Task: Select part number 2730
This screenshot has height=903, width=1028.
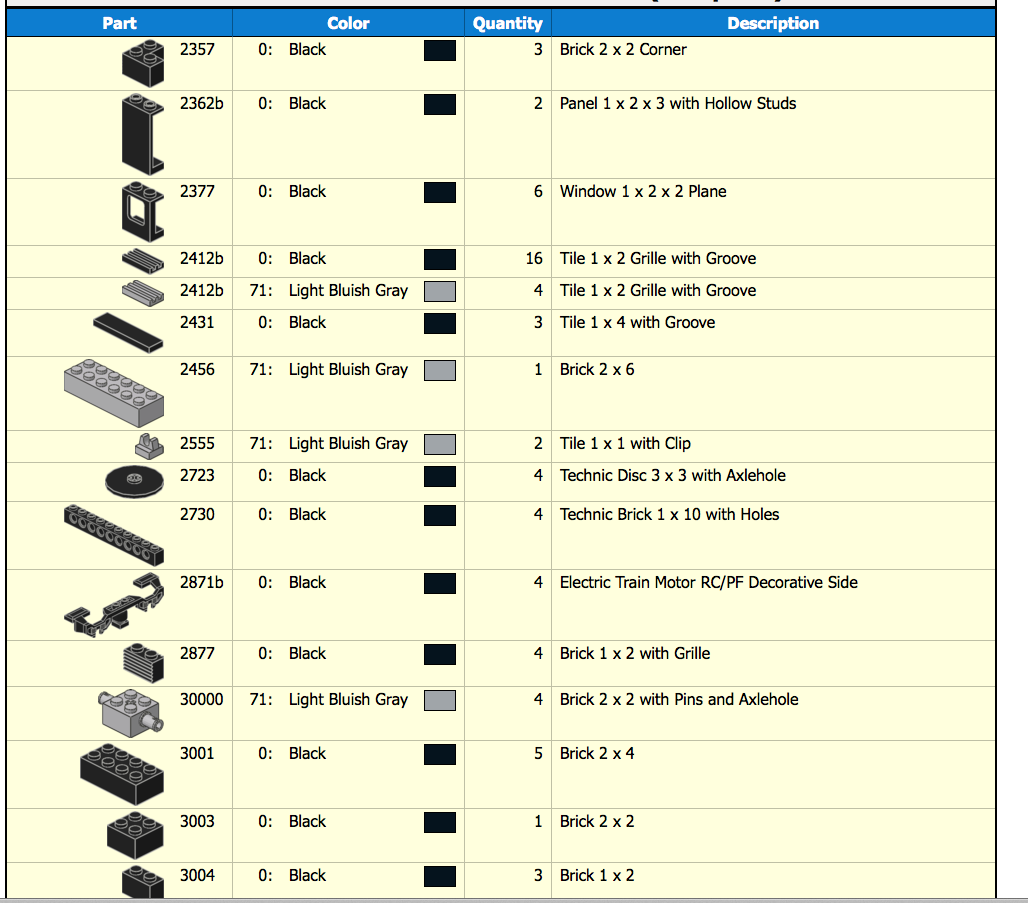Action: 197,514
